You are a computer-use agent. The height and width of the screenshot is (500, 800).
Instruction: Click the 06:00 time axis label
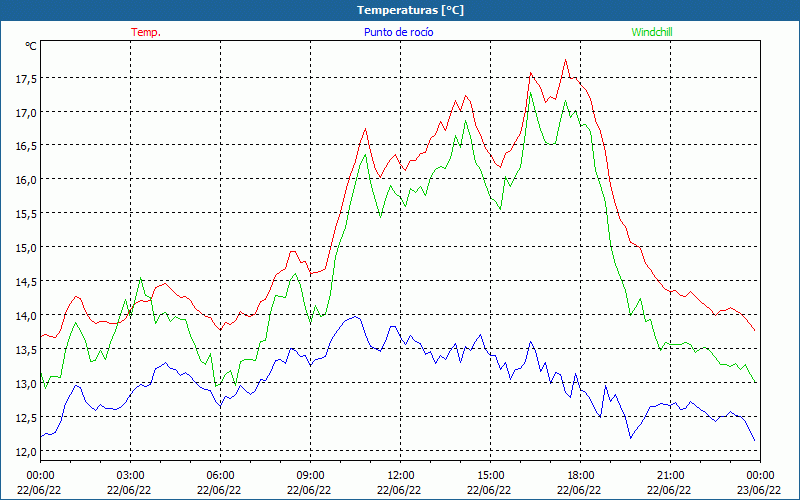point(220,476)
